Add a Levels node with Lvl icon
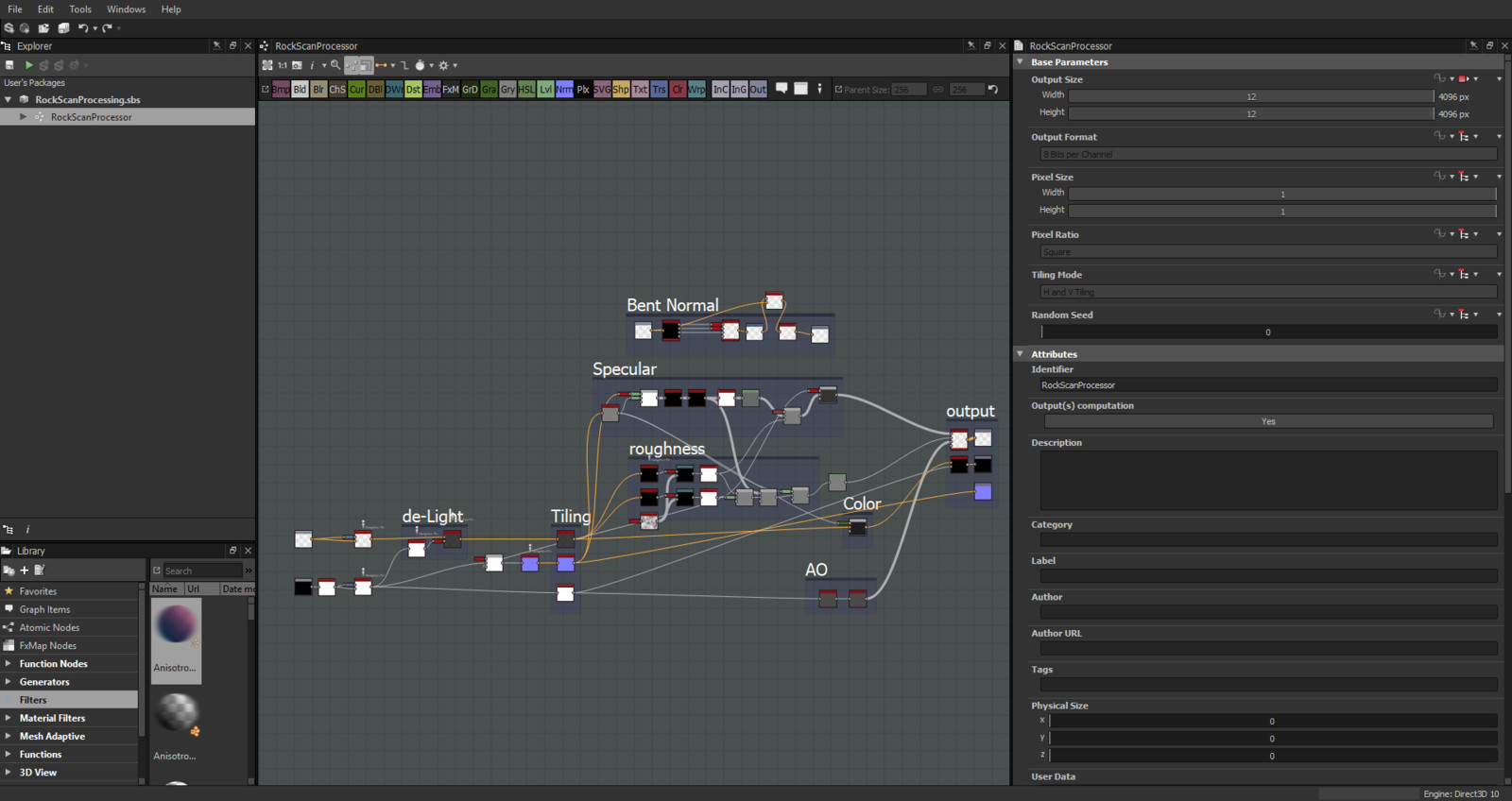The width and height of the screenshot is (1512, 801). coord(545,89)
